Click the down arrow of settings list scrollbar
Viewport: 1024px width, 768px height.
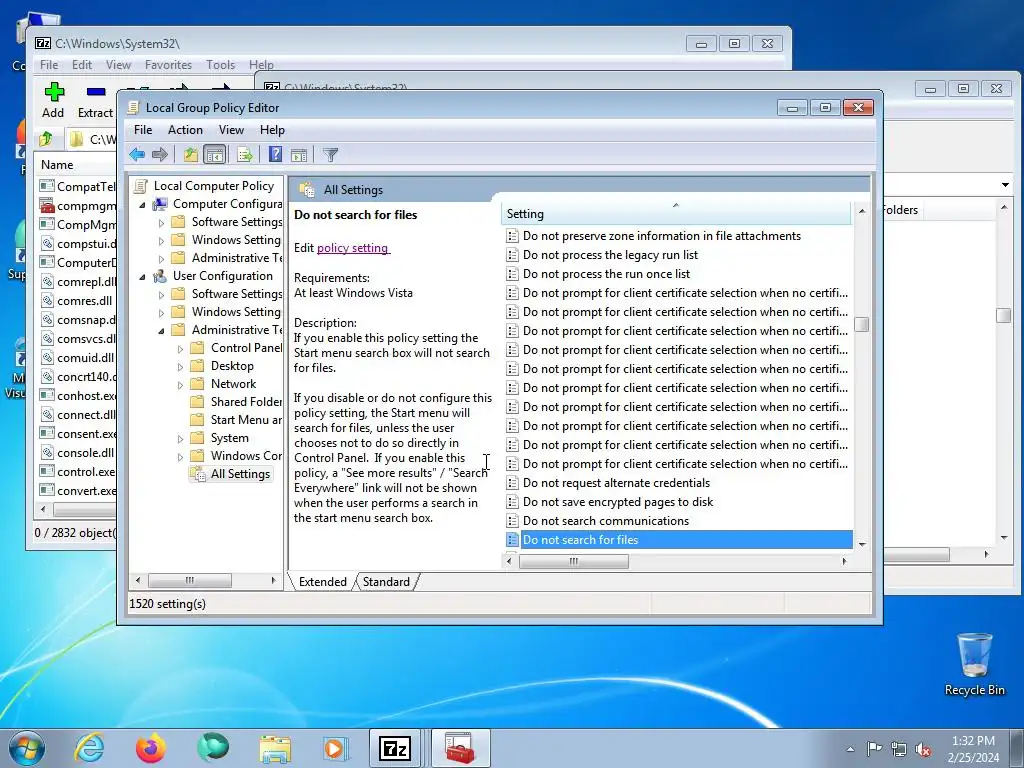pyautogui.click(x=862, y=544)
